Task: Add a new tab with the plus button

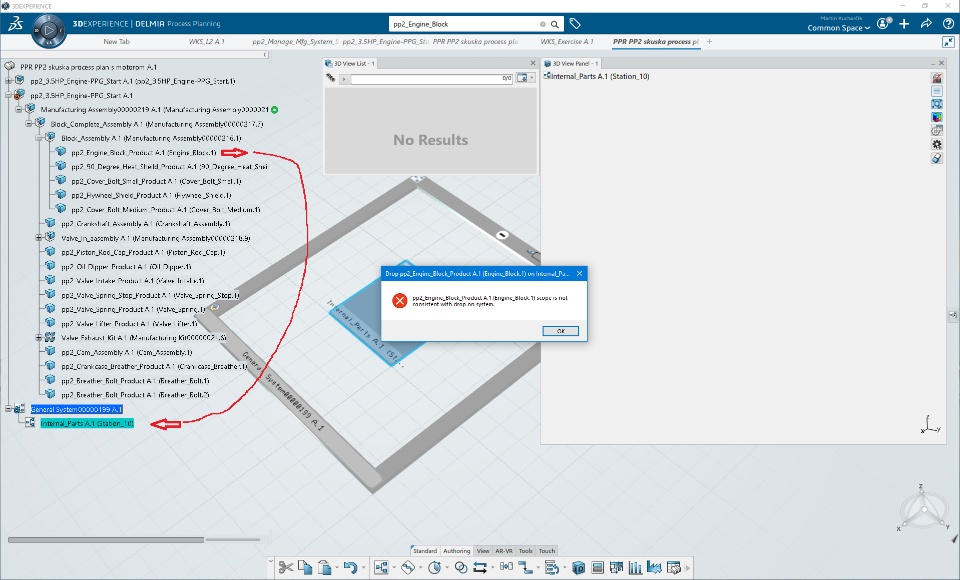Action: pyautogui.click(x=710, y=42)
